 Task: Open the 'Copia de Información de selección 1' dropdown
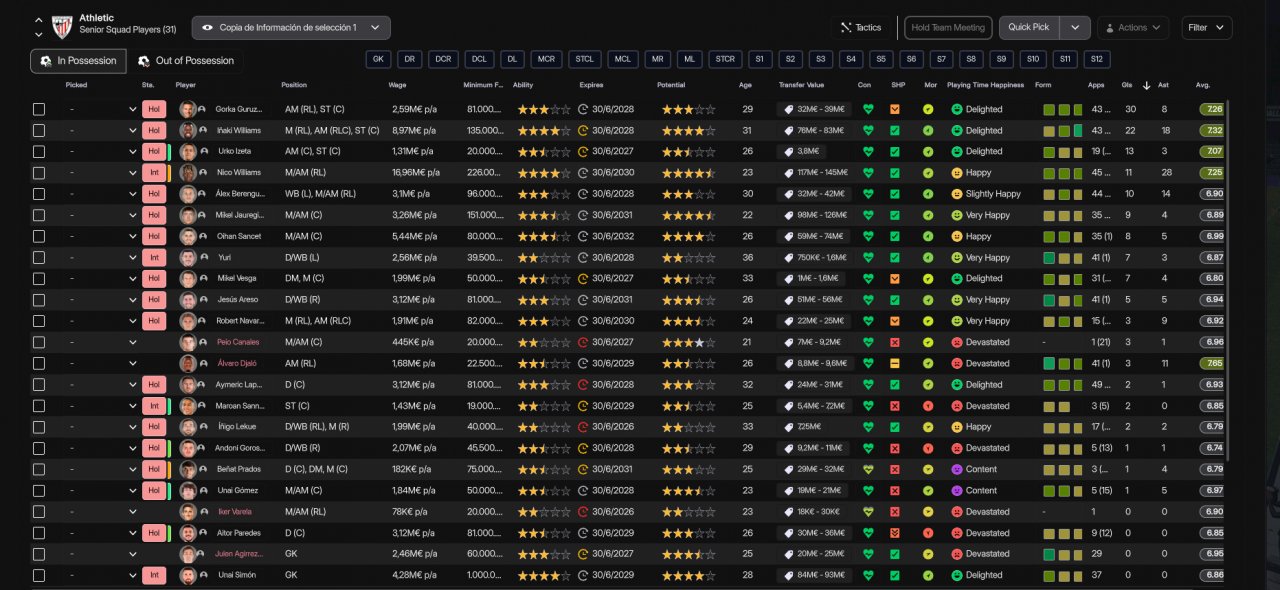[x=291, y=28]
